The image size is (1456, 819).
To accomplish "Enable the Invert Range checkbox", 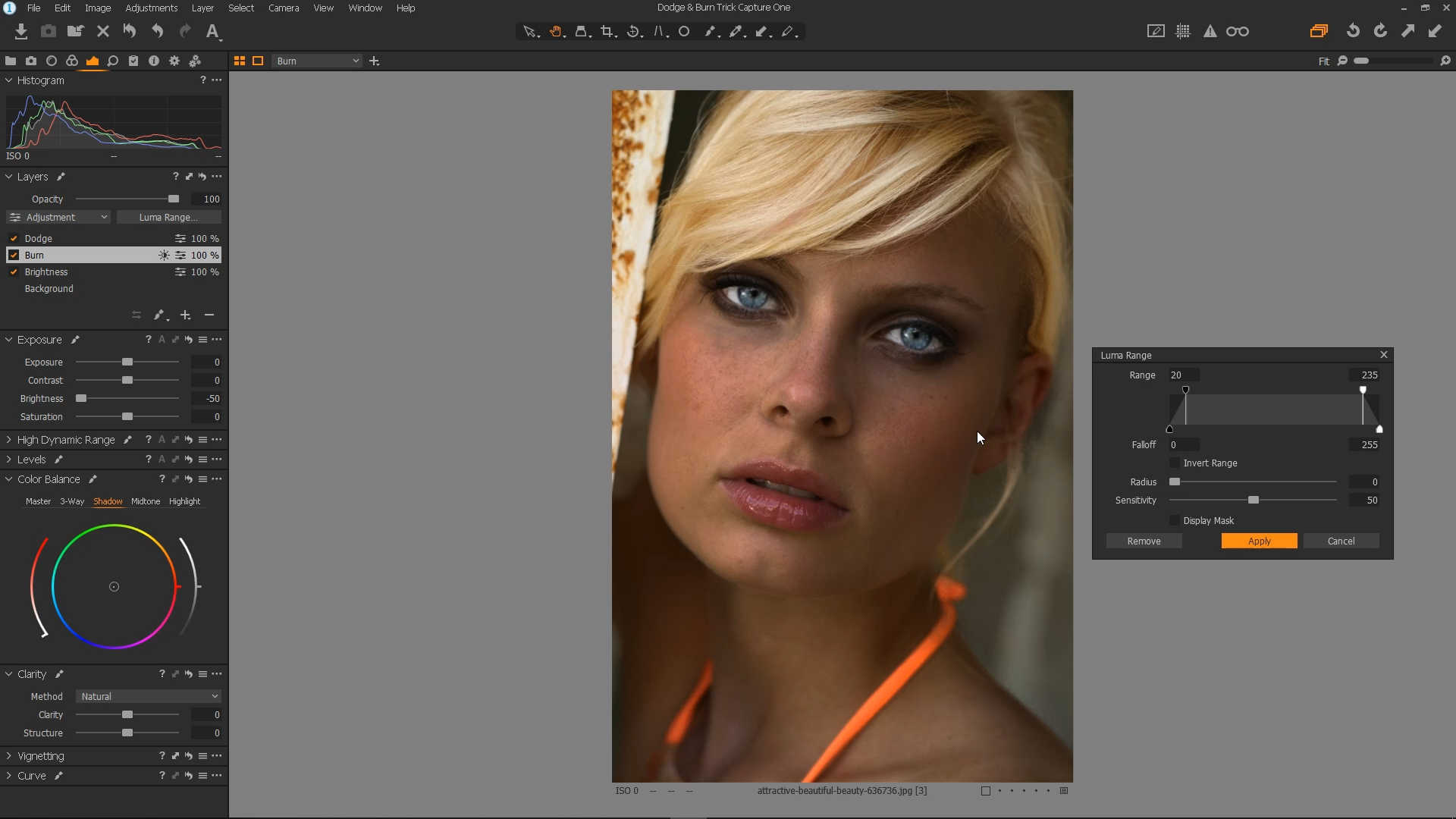I will (1175, 463).
